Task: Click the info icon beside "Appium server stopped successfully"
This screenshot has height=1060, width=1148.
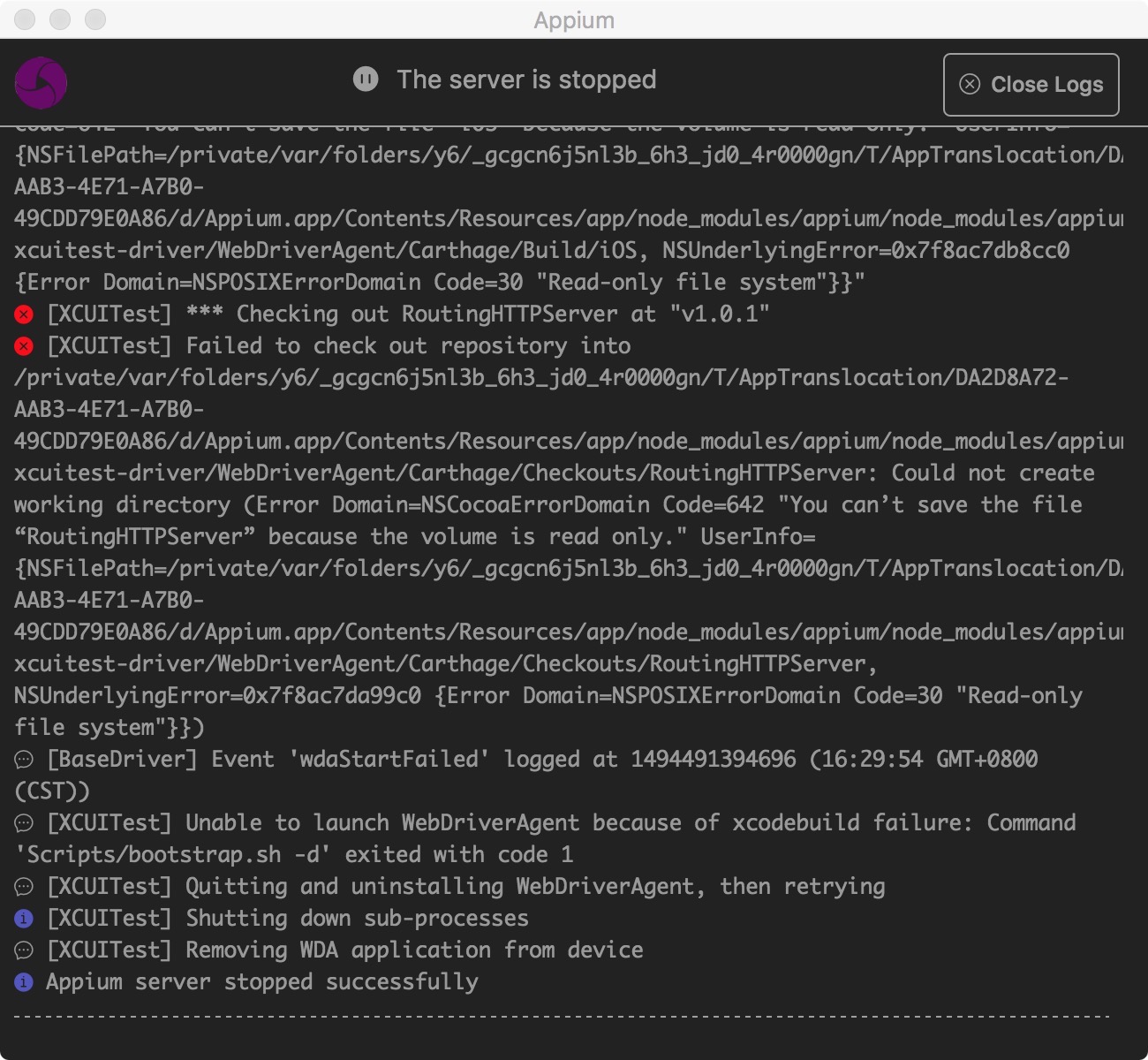Action: 24,982
